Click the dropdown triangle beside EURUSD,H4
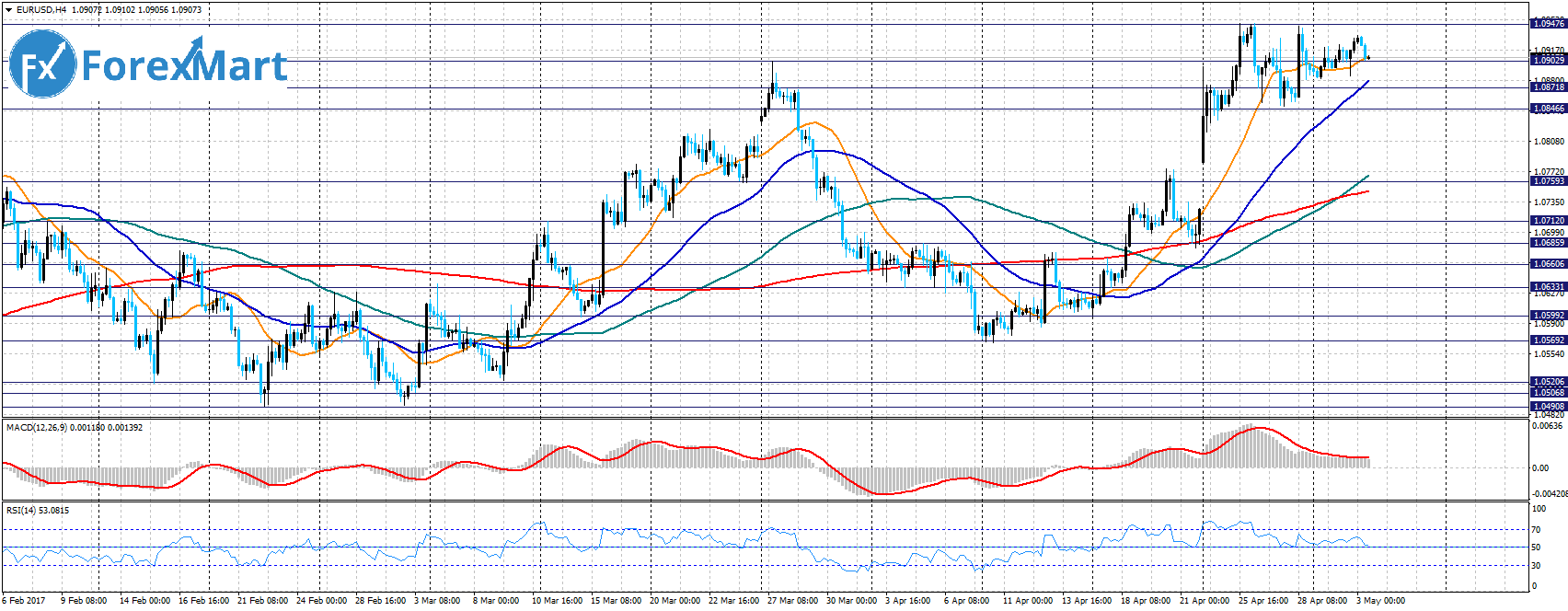This screenshot has height=611, width=1568. pyautogui.click(x=8, y=9)
